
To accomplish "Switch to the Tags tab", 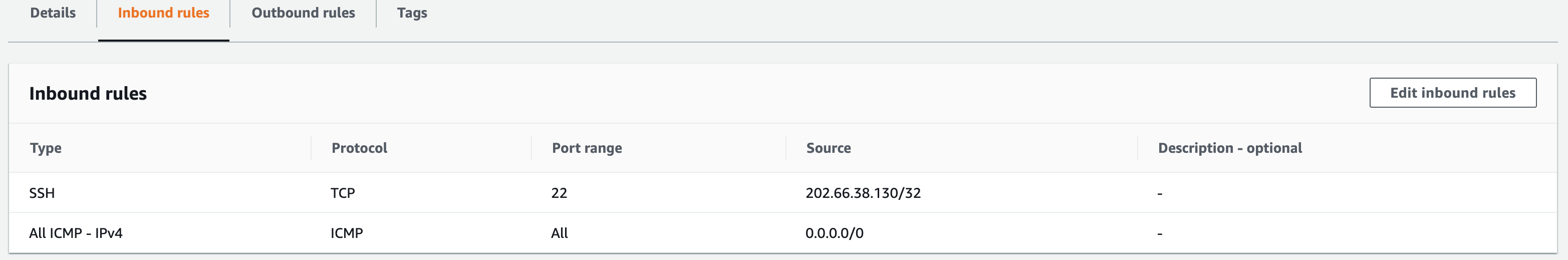I will 412,13.
